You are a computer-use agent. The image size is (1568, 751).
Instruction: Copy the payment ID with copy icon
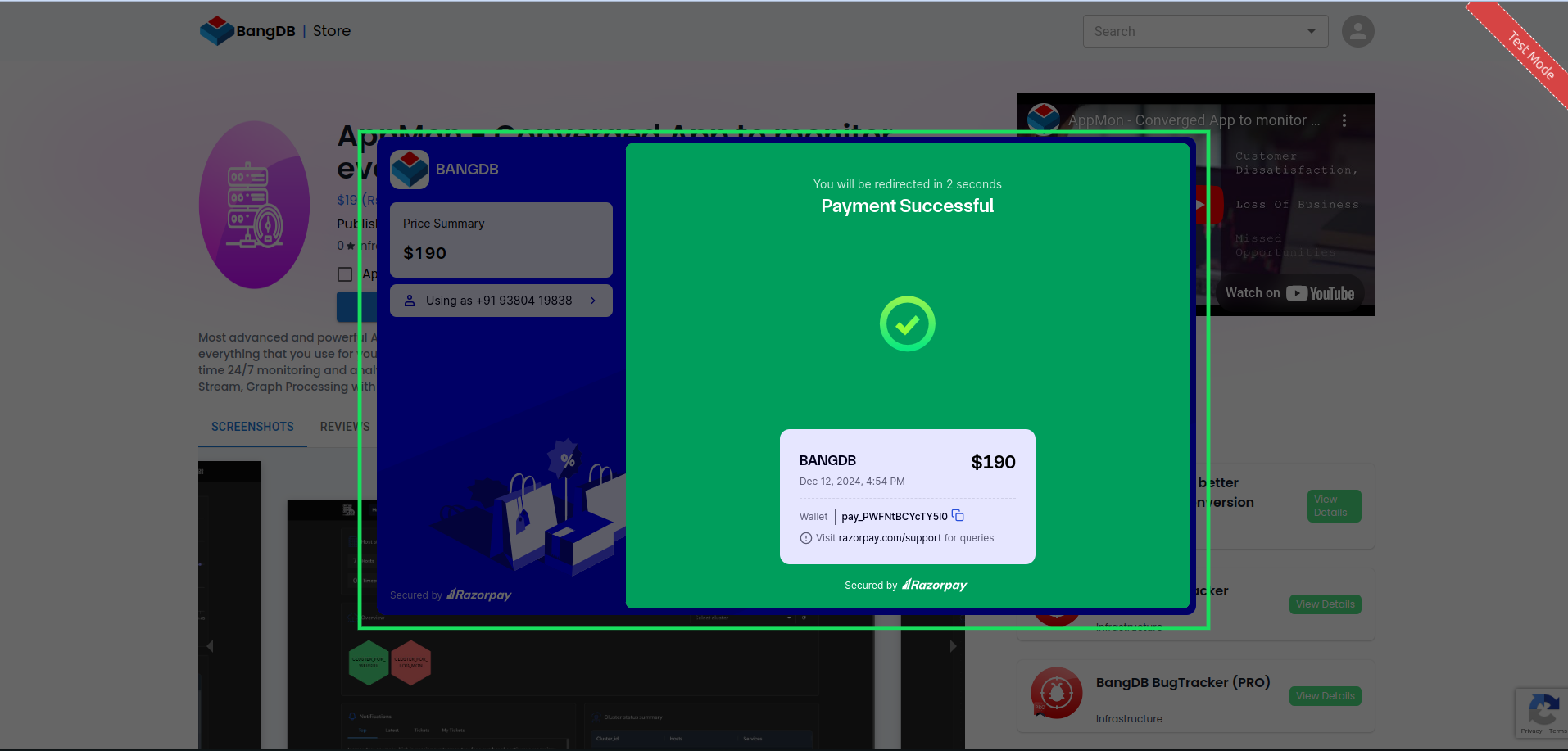click(958, 515)
